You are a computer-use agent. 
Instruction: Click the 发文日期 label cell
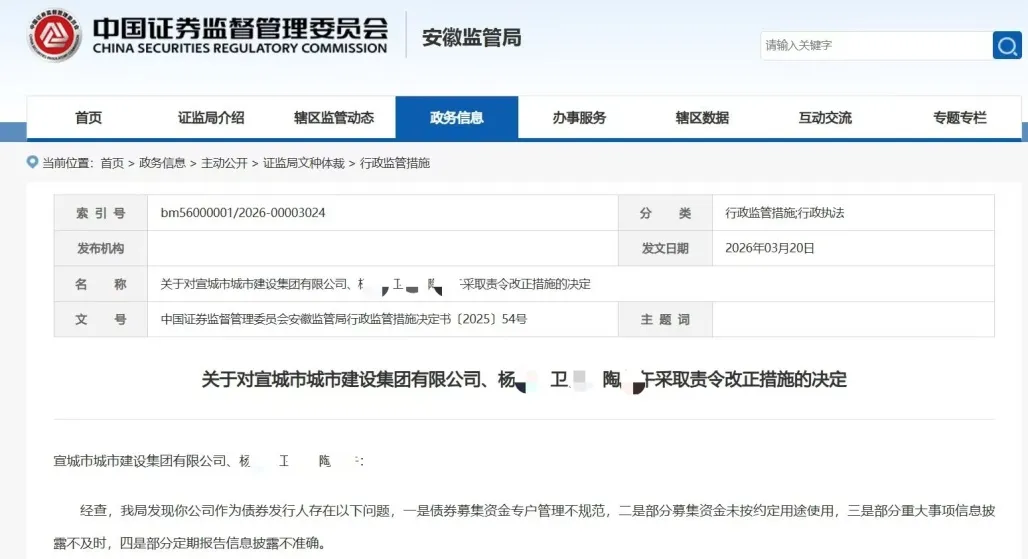point(665,248)
